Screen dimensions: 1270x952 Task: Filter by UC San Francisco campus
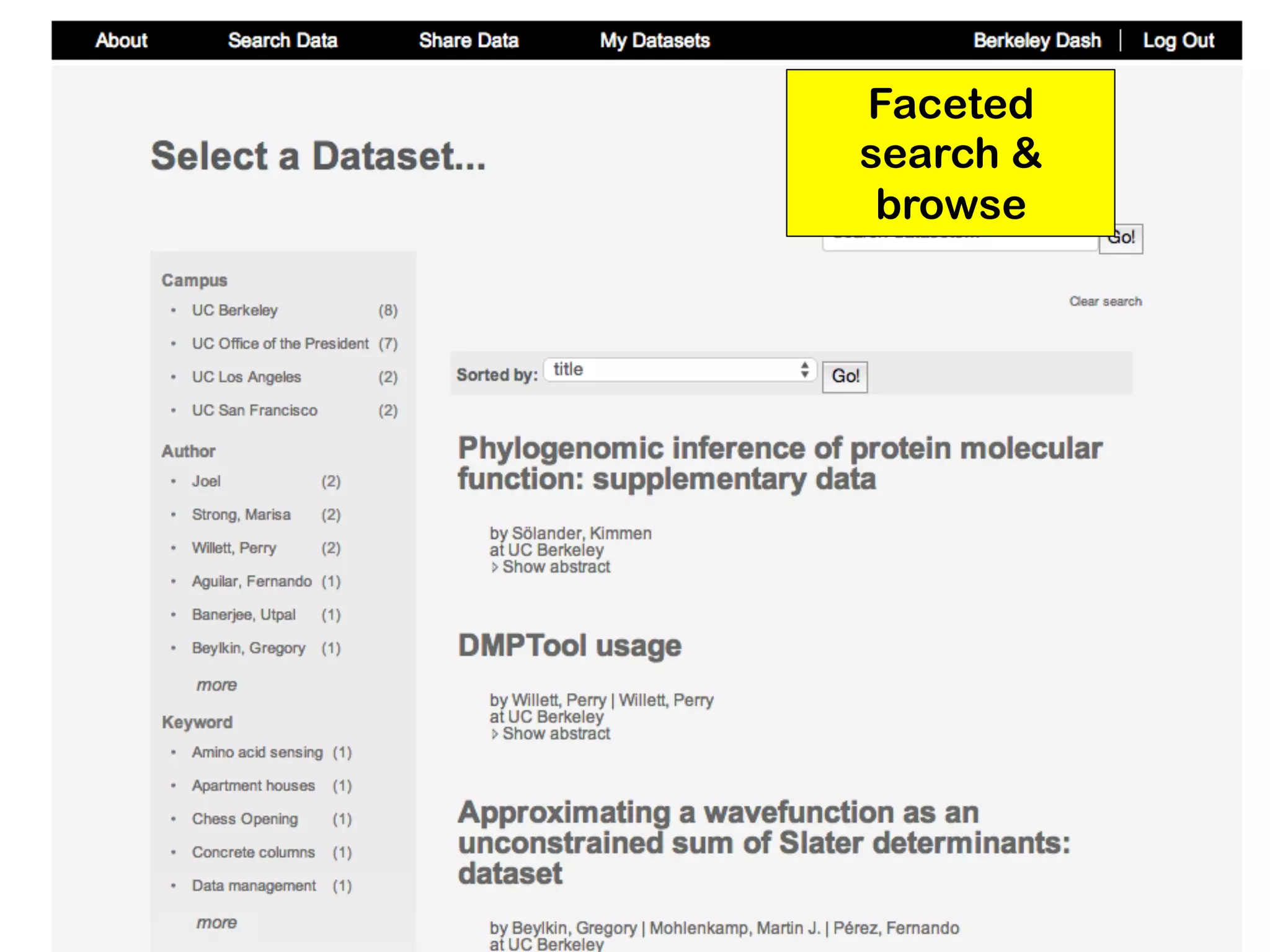click(254, 410)
